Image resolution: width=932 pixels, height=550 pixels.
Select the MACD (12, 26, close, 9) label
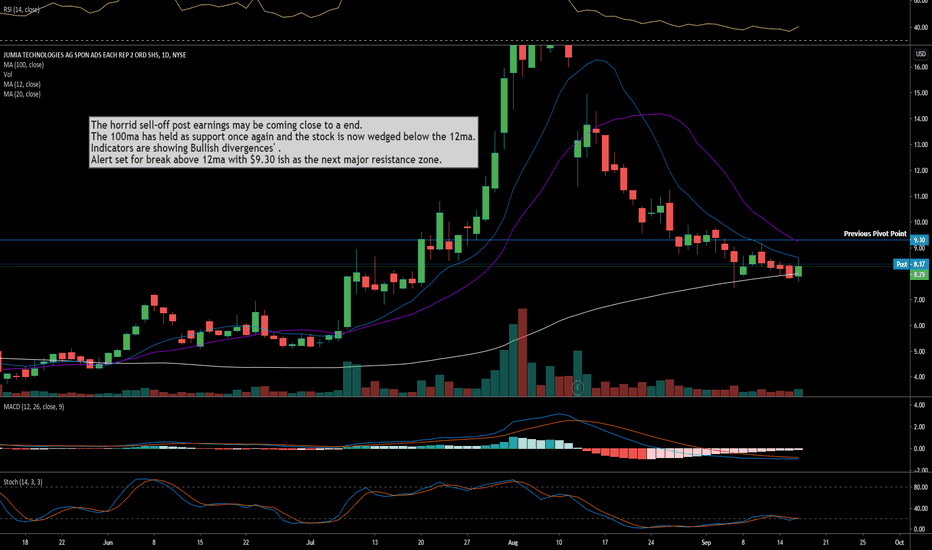point(34,407)
